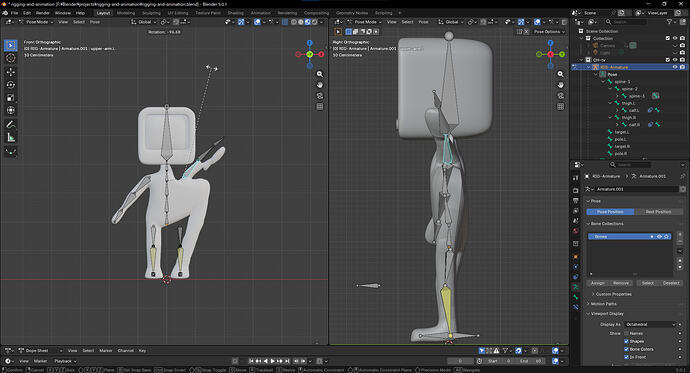Choose the Move tool in left toolbar

[x=11, y=72]
